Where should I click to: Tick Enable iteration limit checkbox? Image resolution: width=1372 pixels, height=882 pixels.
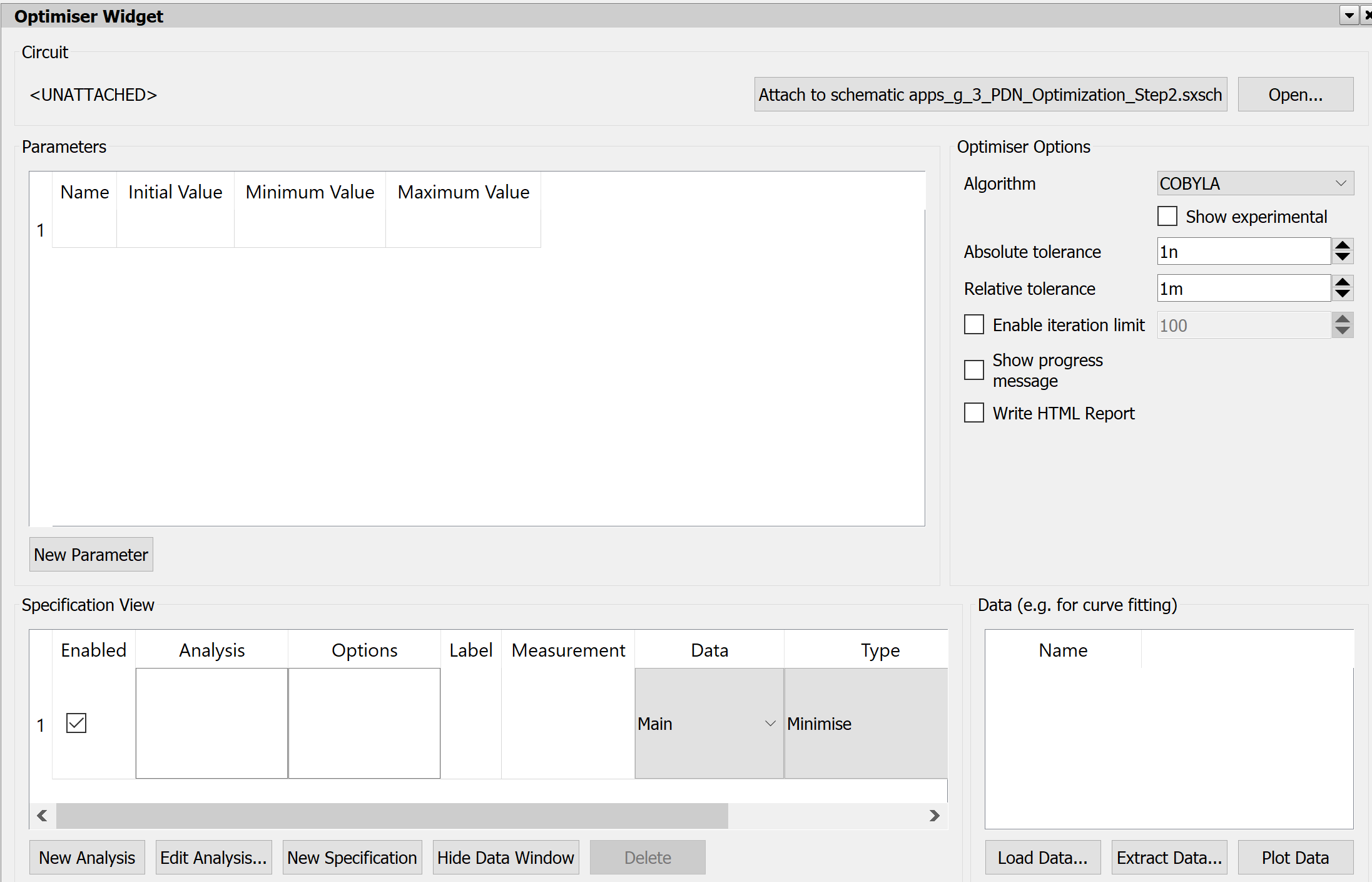click(x=974, y=325)
